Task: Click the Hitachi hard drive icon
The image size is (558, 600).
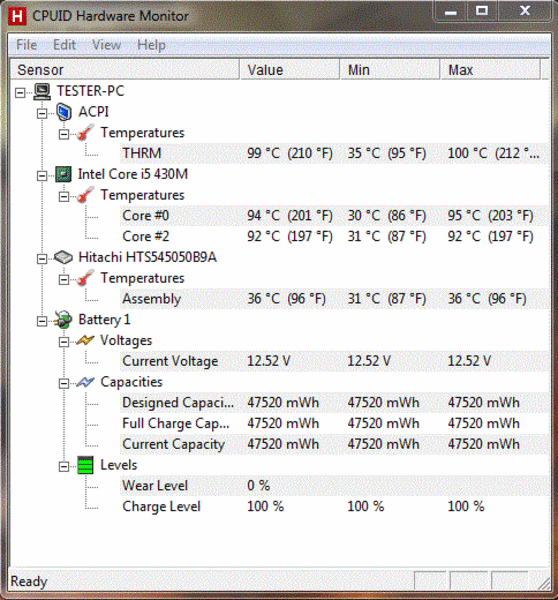Action: pyautogui.click(x=64, y=258)
